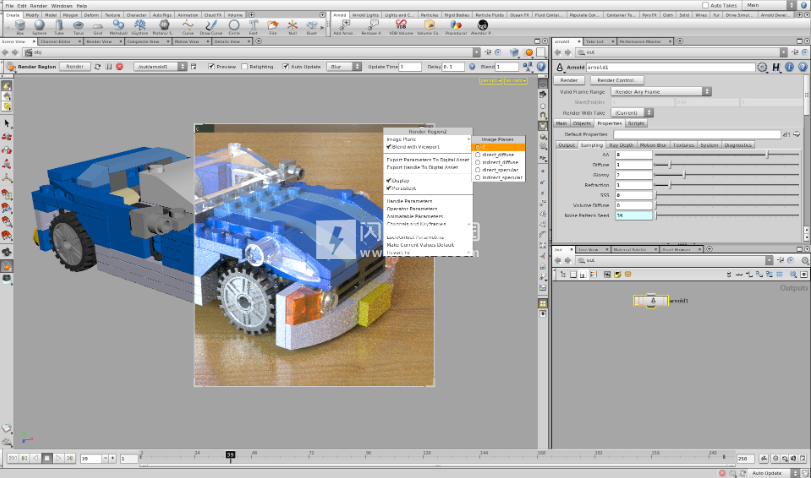Click the Procedural shelf tool
811x478 pixels.
pos(456,27)
